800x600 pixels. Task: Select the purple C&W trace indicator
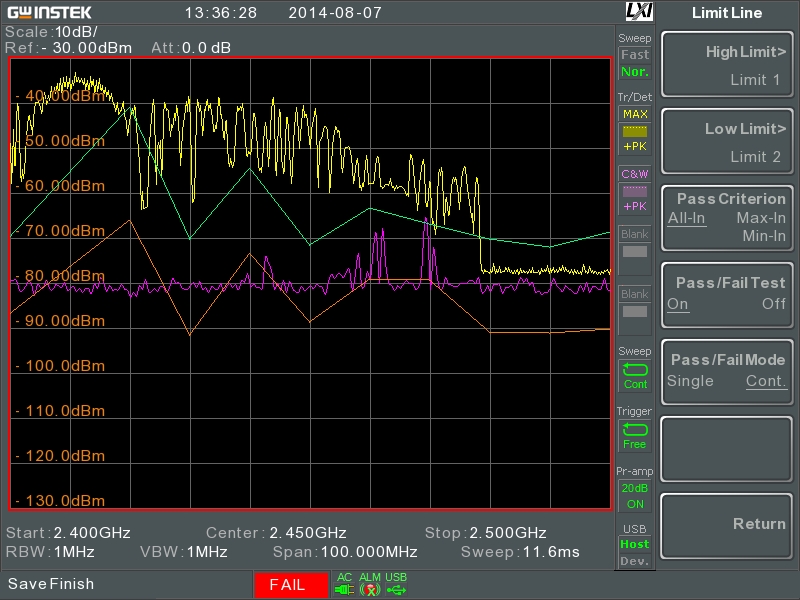click(x=635, y=174)
